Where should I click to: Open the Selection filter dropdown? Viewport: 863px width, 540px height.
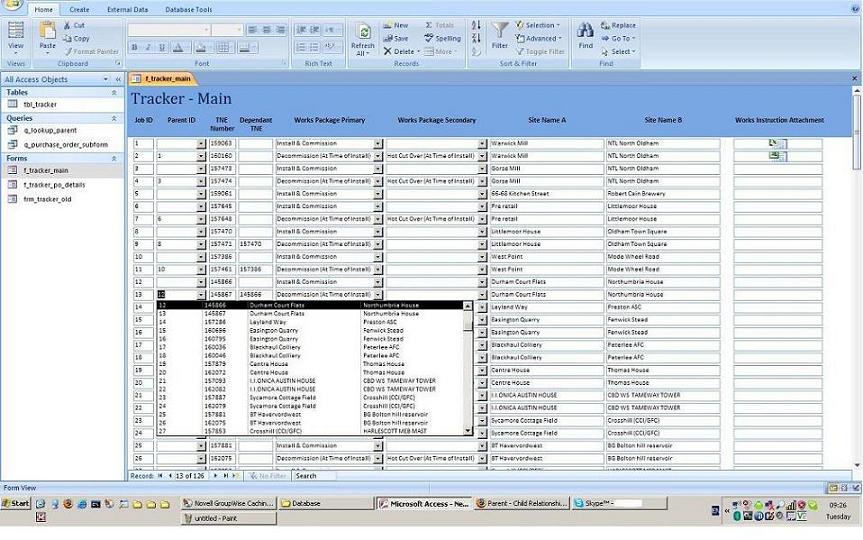538,25
